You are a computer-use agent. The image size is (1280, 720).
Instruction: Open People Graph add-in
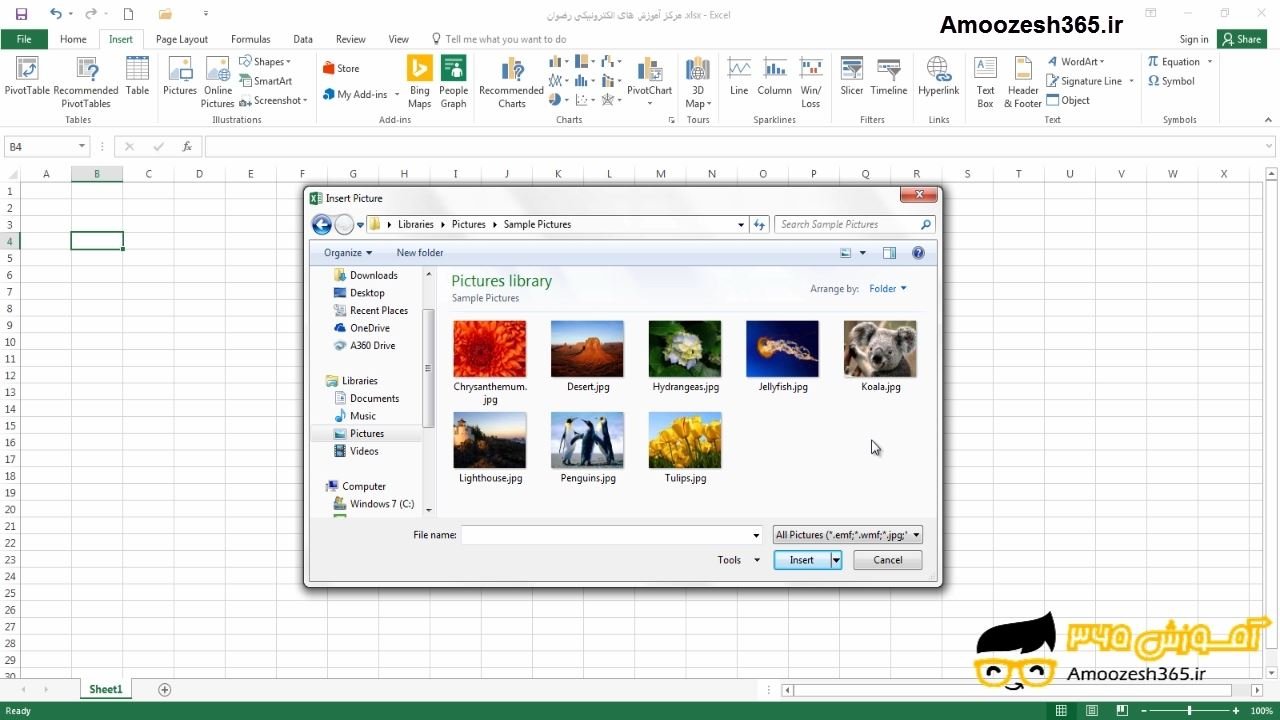click(x=453, y=80)
